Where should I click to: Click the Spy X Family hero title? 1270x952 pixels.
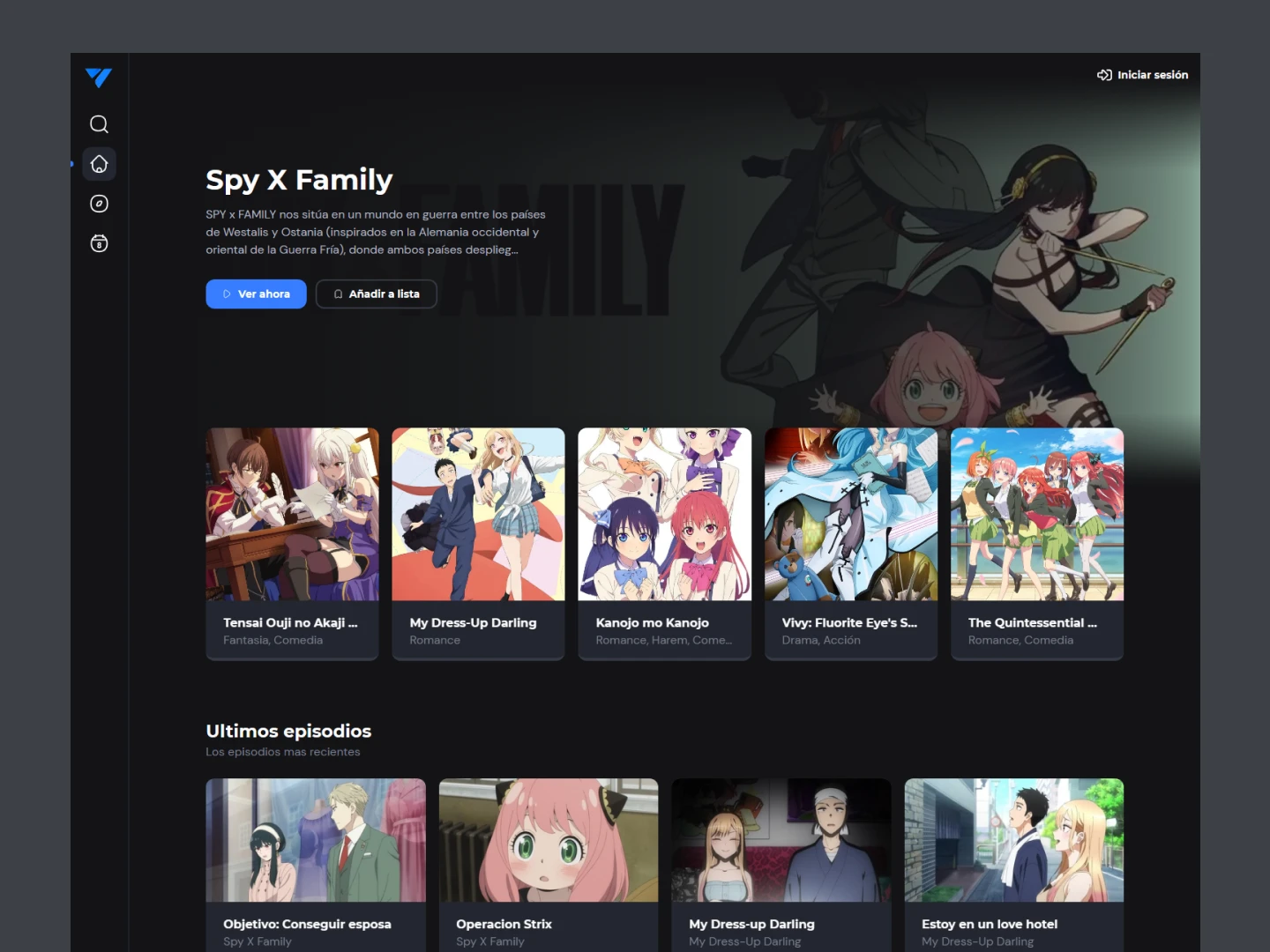pos(299,180)
